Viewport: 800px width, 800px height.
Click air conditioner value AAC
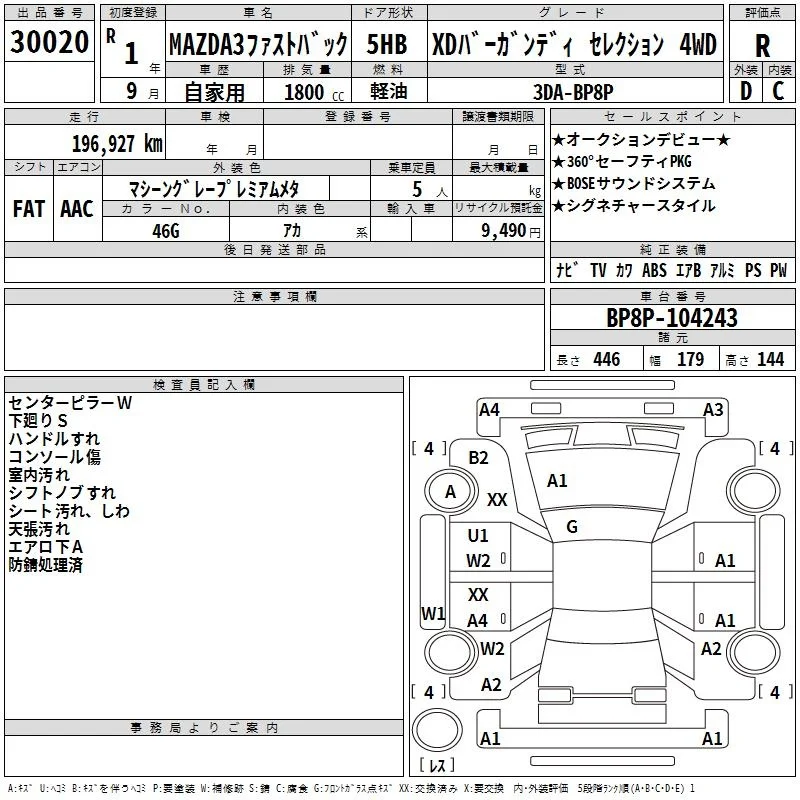(x=77, y=209)
